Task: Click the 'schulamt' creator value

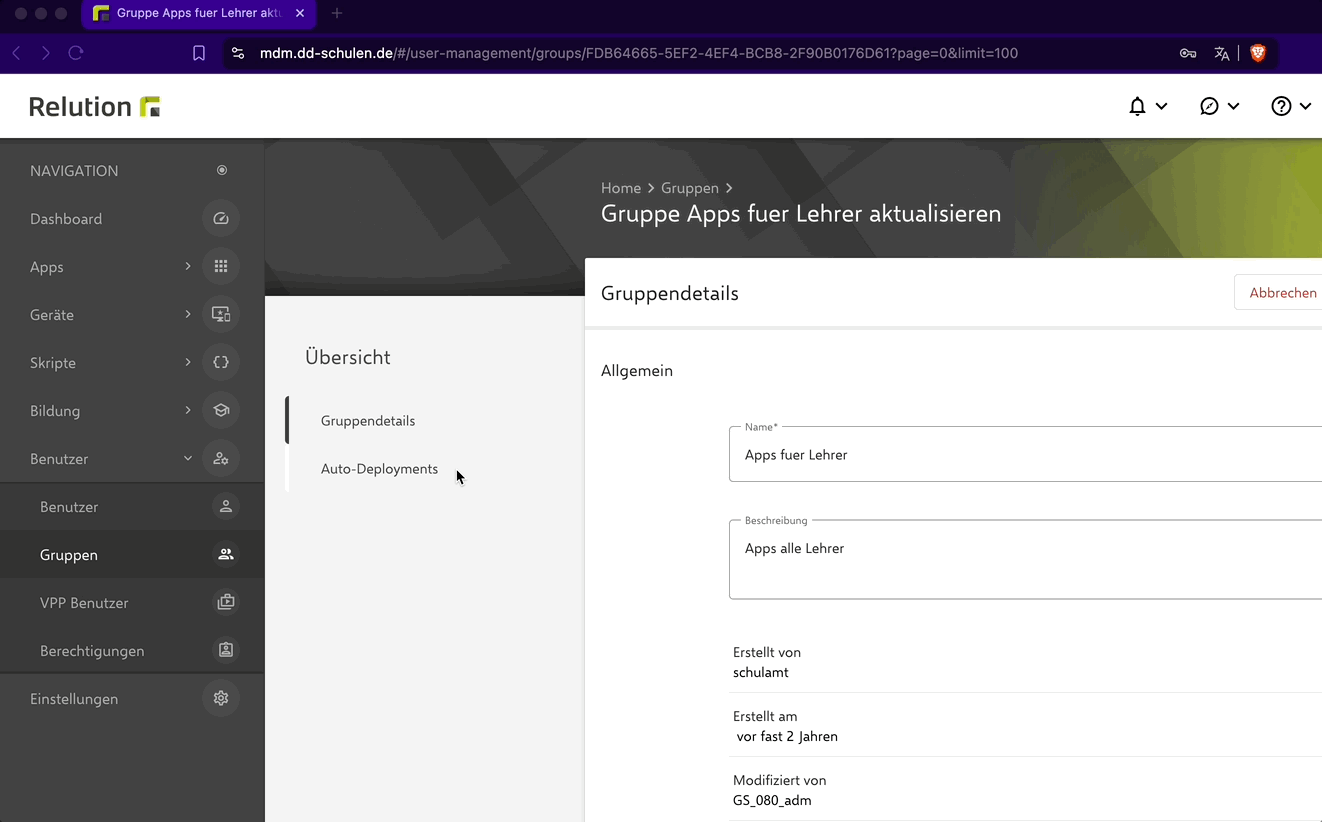Action: tap(761, 673)
